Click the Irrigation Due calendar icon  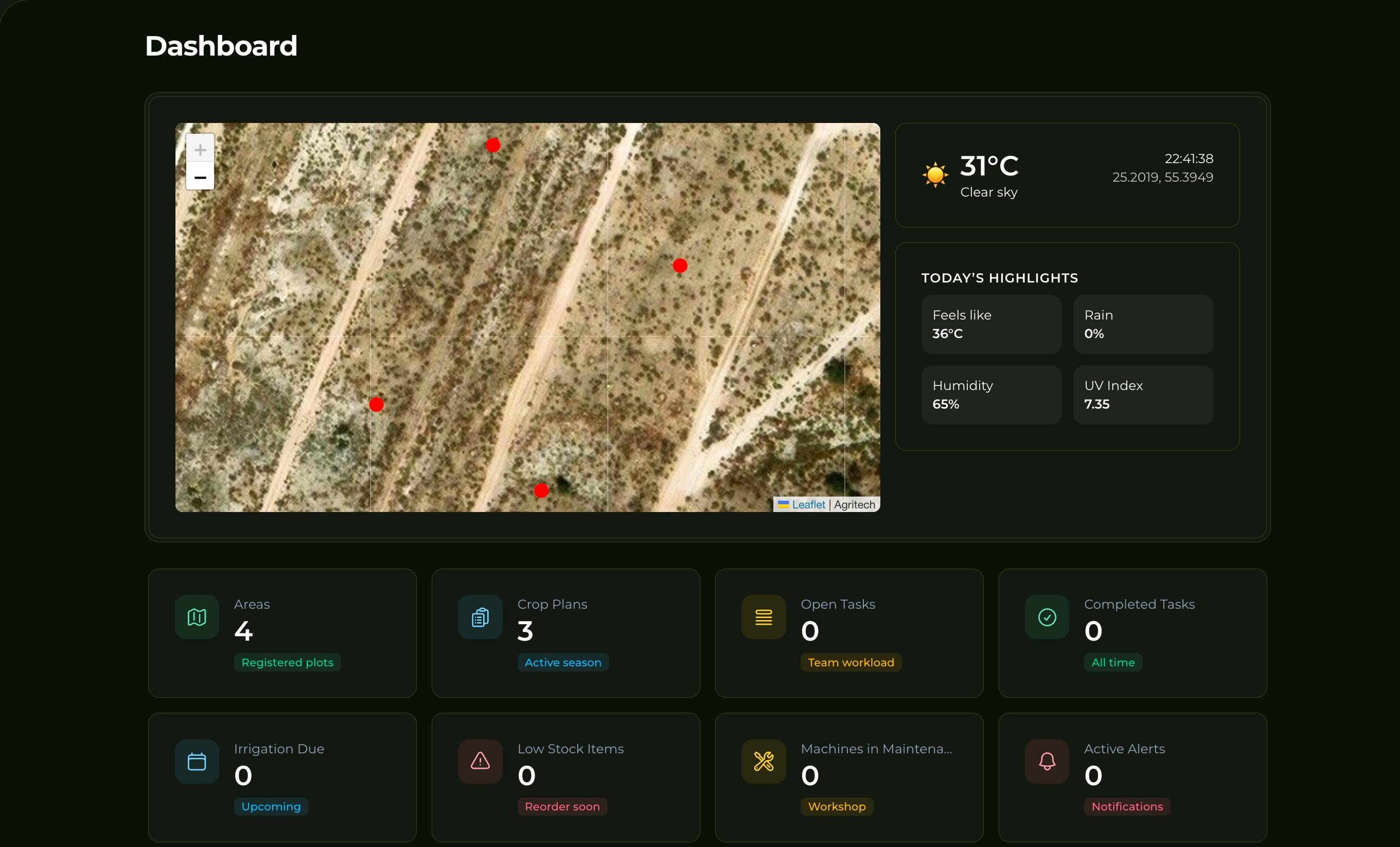pos(196,761)
